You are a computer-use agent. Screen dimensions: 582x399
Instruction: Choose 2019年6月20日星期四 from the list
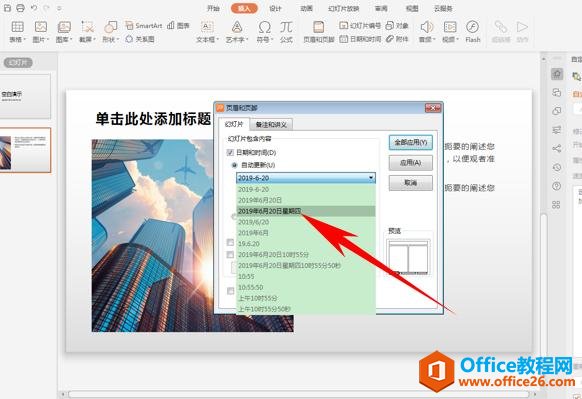click(x=306, y=211)
